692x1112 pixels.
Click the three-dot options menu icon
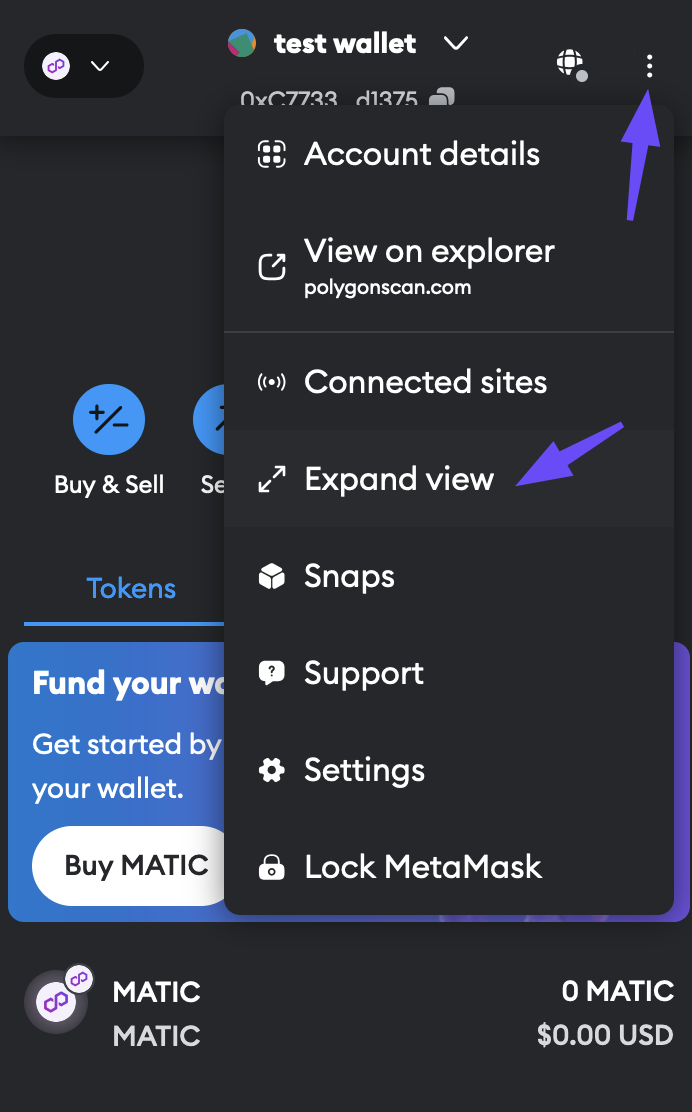coord(649,66)
